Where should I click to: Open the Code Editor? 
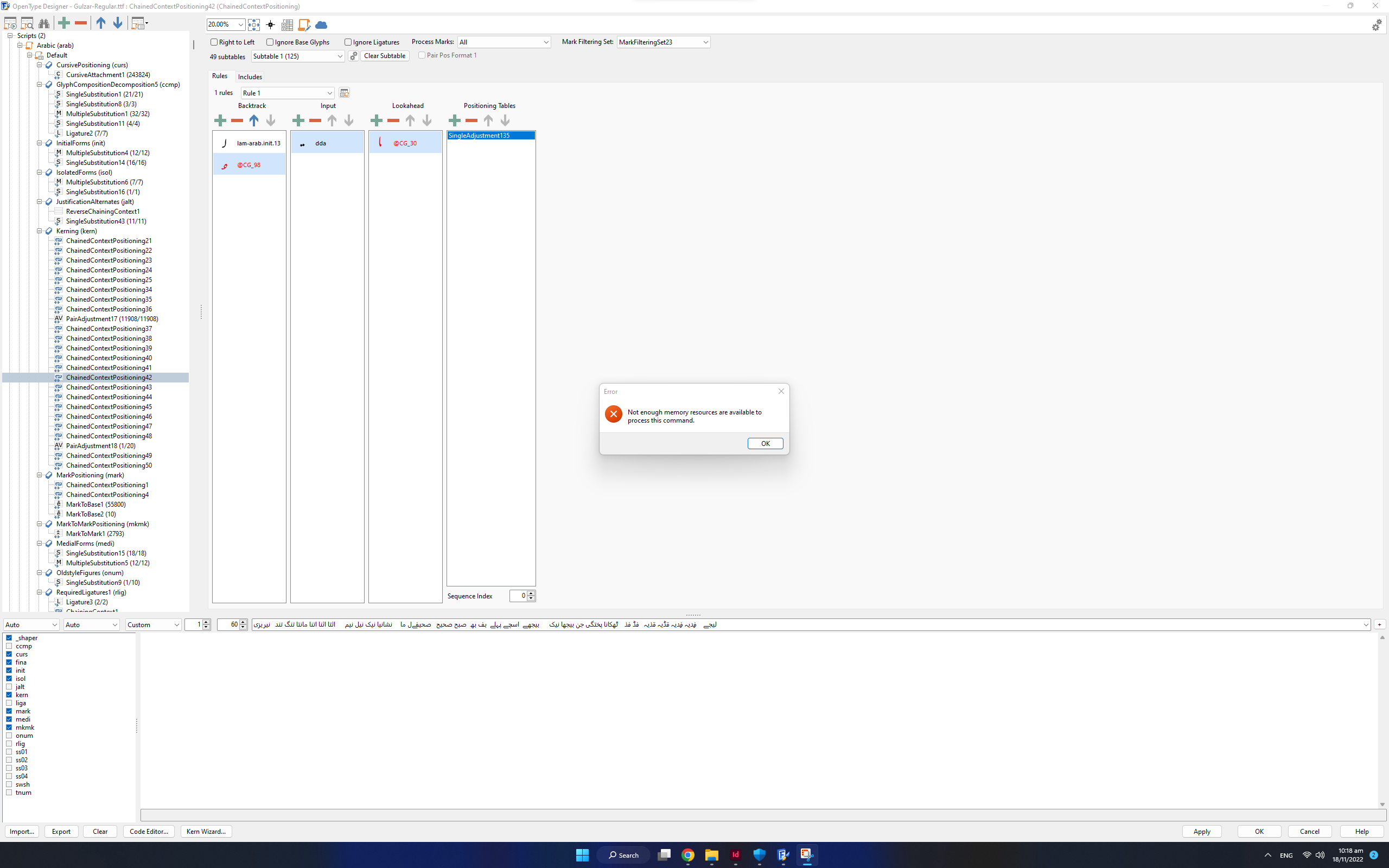(x=149, y=831)
